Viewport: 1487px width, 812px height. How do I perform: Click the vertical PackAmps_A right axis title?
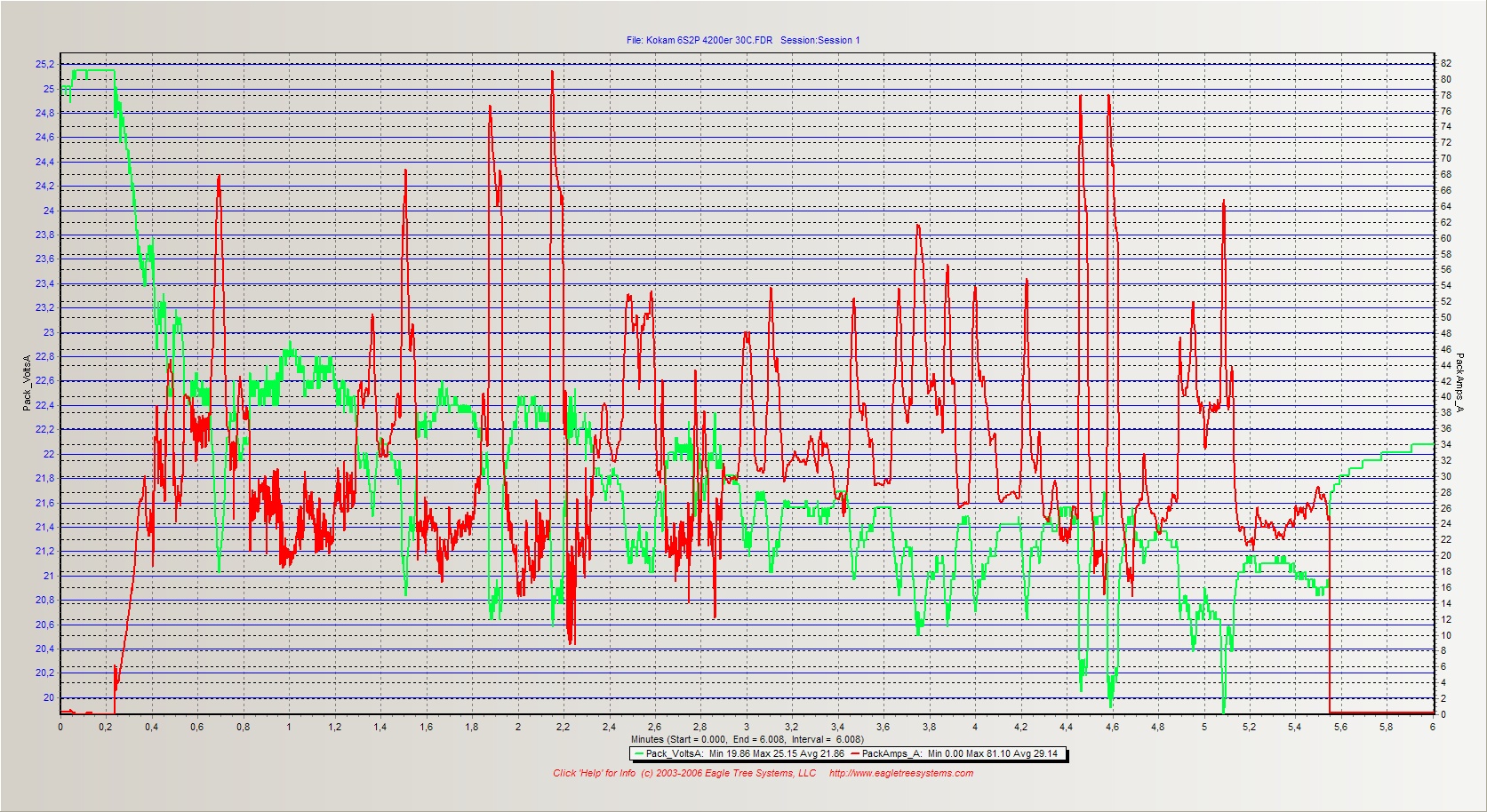click(1459, 383)
